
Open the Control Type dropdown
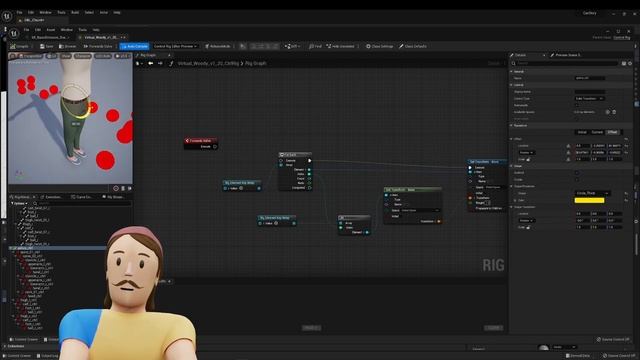click(x=589, y=98)
